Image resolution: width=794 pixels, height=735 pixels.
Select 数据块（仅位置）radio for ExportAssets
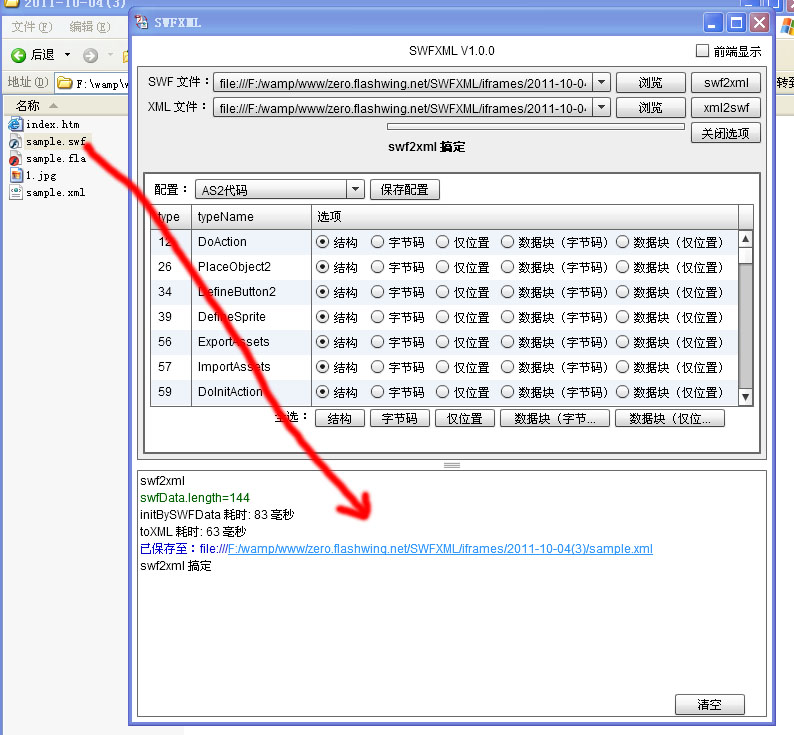[x=622, y=342]
